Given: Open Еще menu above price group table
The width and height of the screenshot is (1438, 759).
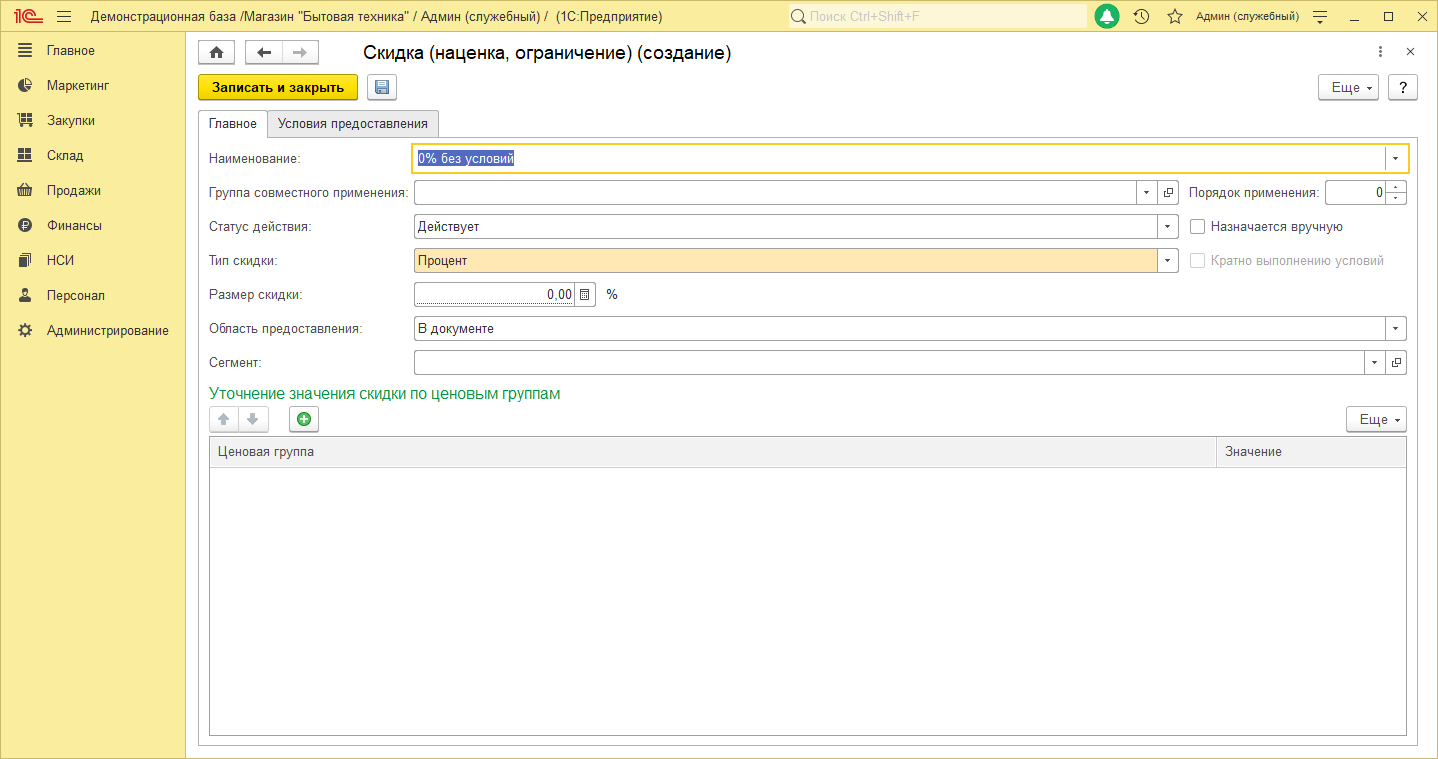Looking at the screenshot, I should pyautogui.click(x=1377, y=420).
